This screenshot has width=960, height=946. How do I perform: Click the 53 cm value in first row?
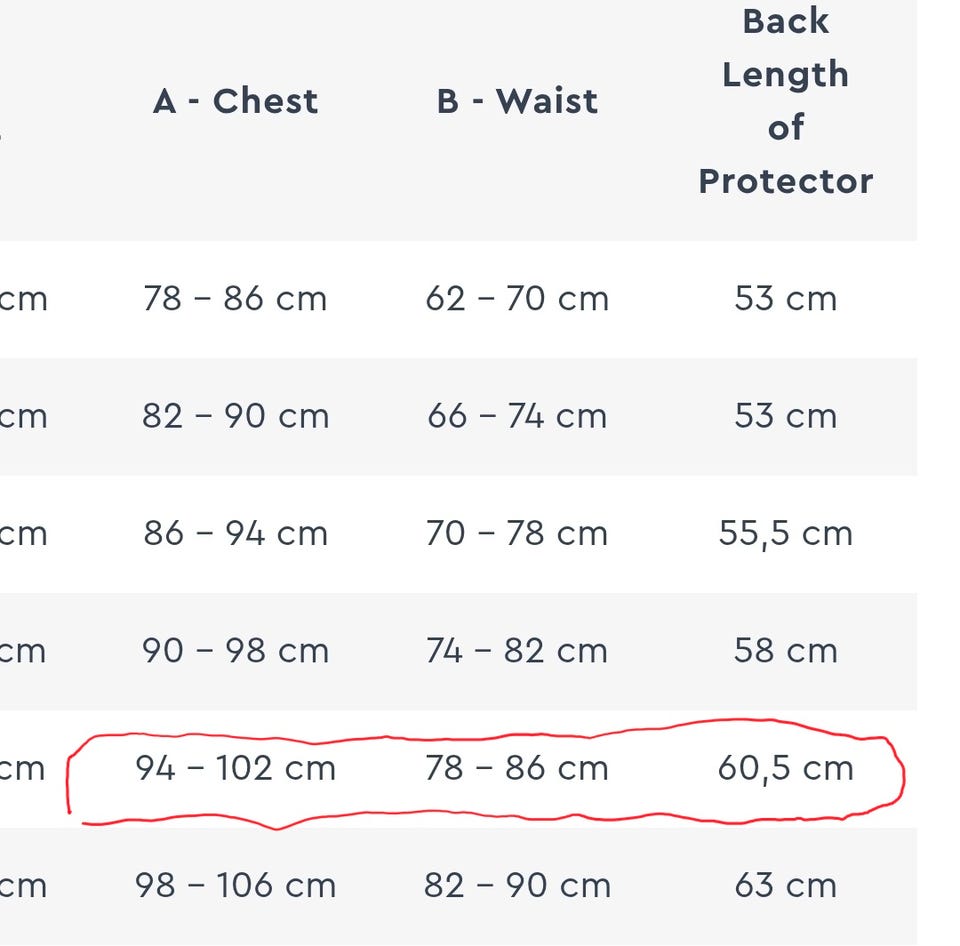(x=786, y=299)
